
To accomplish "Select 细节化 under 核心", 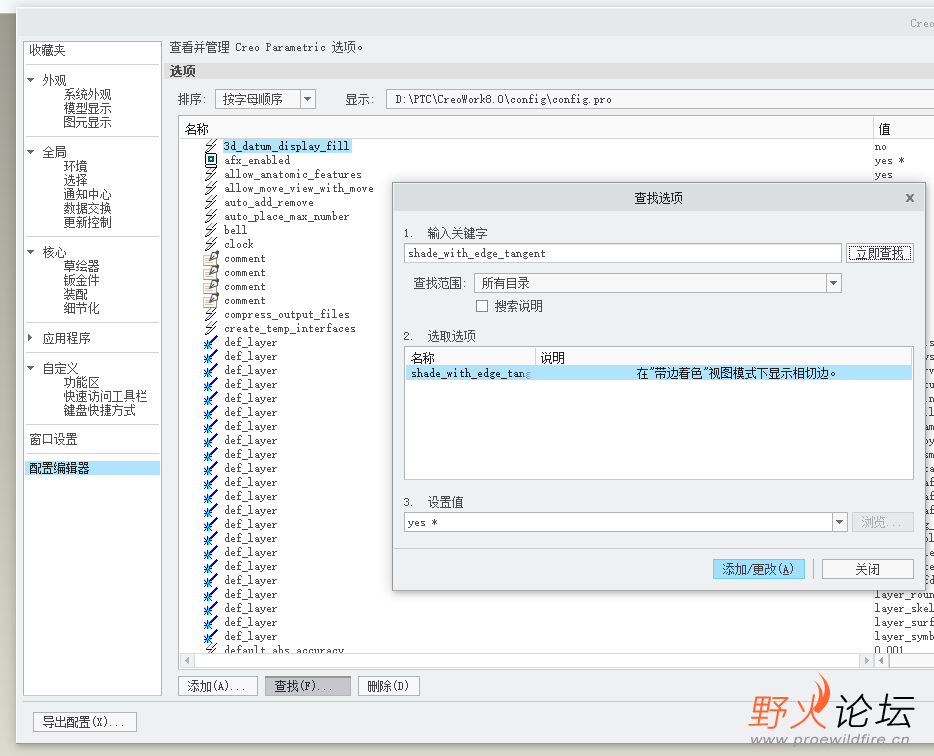I will pyautogui.click(x=82, y=308).
